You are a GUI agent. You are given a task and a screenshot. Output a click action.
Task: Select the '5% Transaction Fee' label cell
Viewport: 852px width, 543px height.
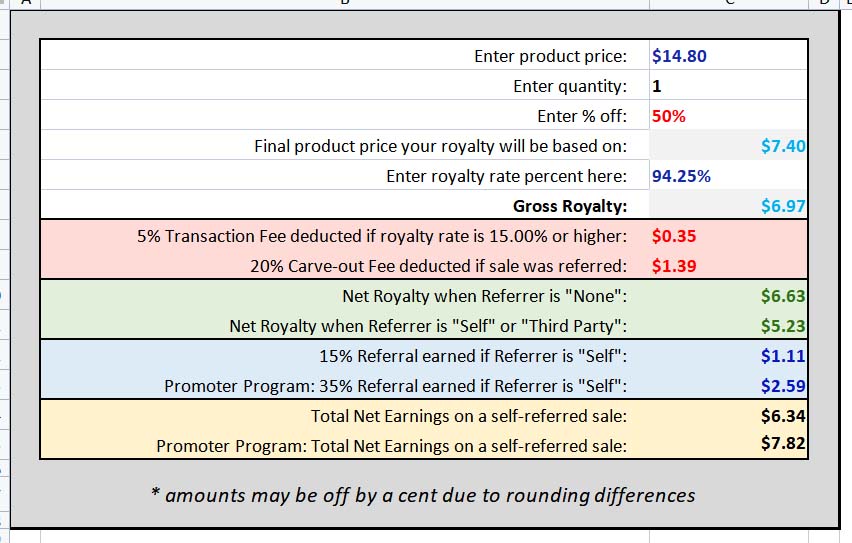(345, 235)
